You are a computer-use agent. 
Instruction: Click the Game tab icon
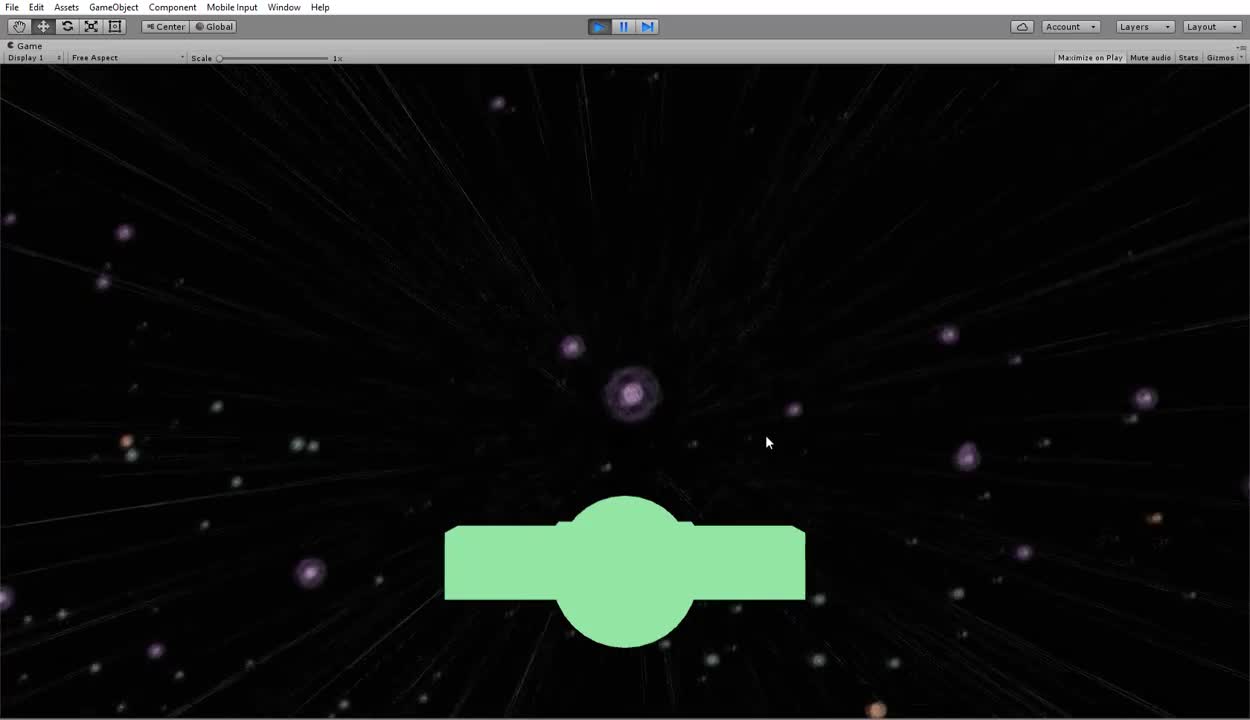[x=10, y=45]
